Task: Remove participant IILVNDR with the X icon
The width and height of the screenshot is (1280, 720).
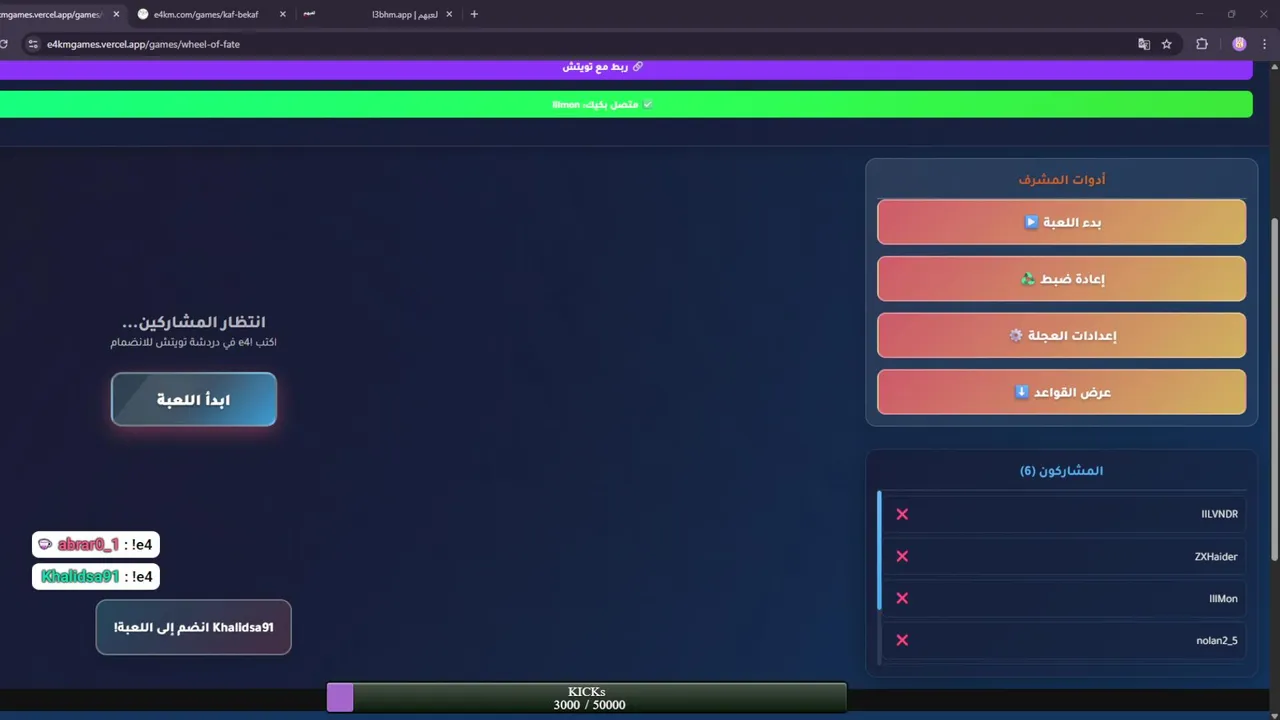Action: coord(902,514)
